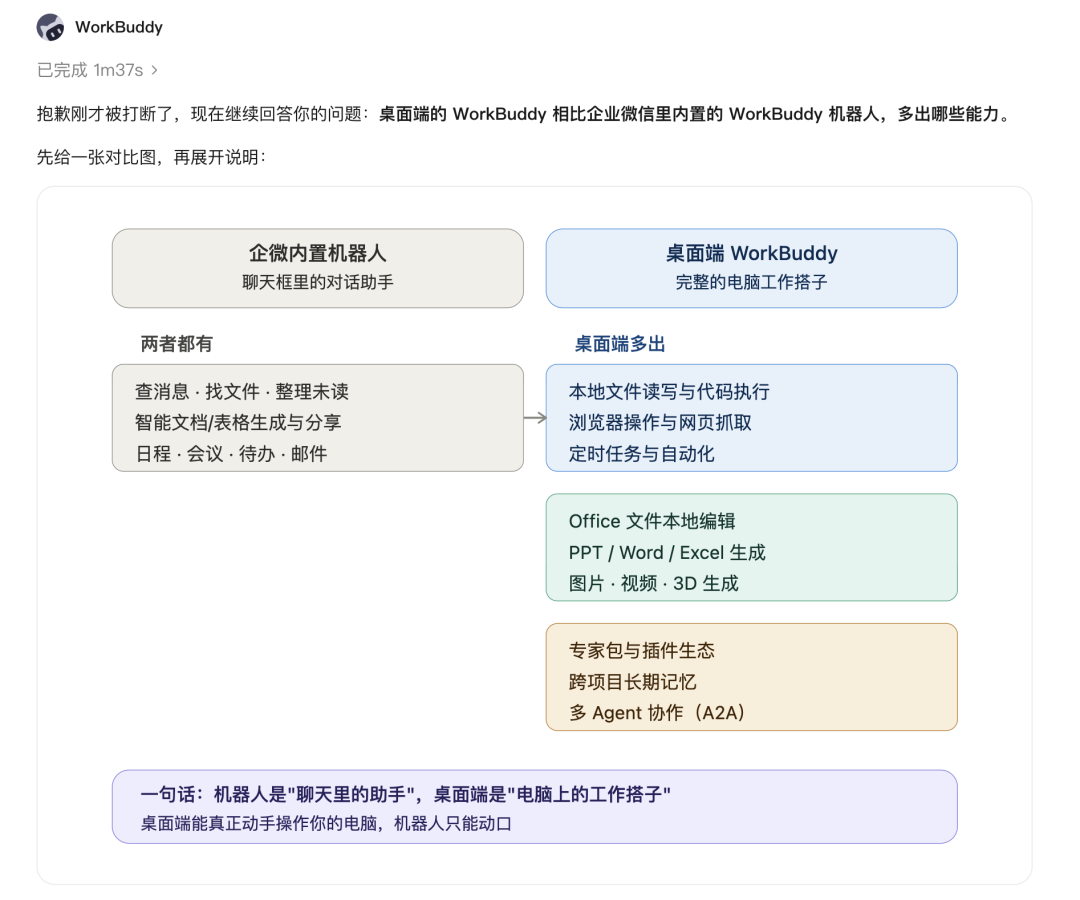Select the 桌面端 WorkBuddy header box

click(x=751, y=268)
